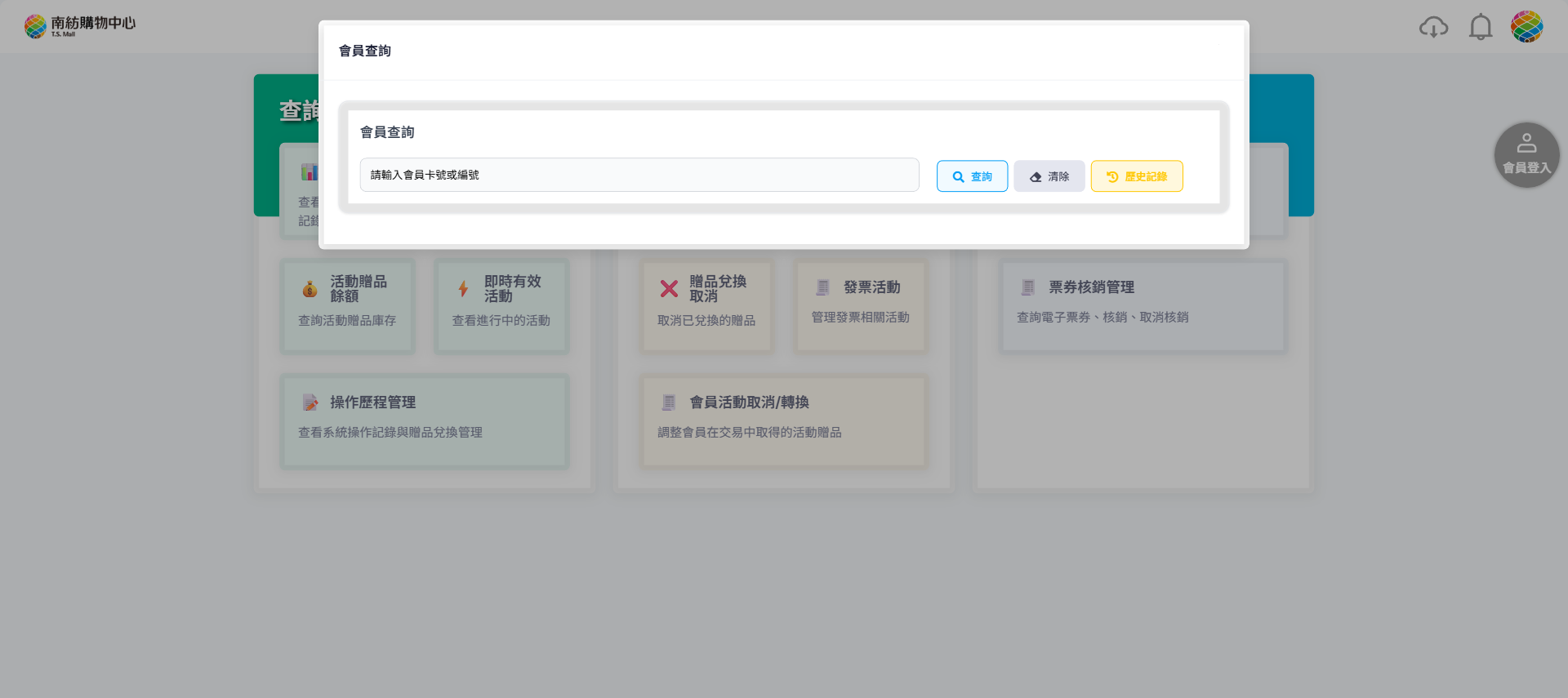This screenshot has height=698, width=1568.
Task: Click the 會員查詢 dialog title
Action: (x=365, y=51)
